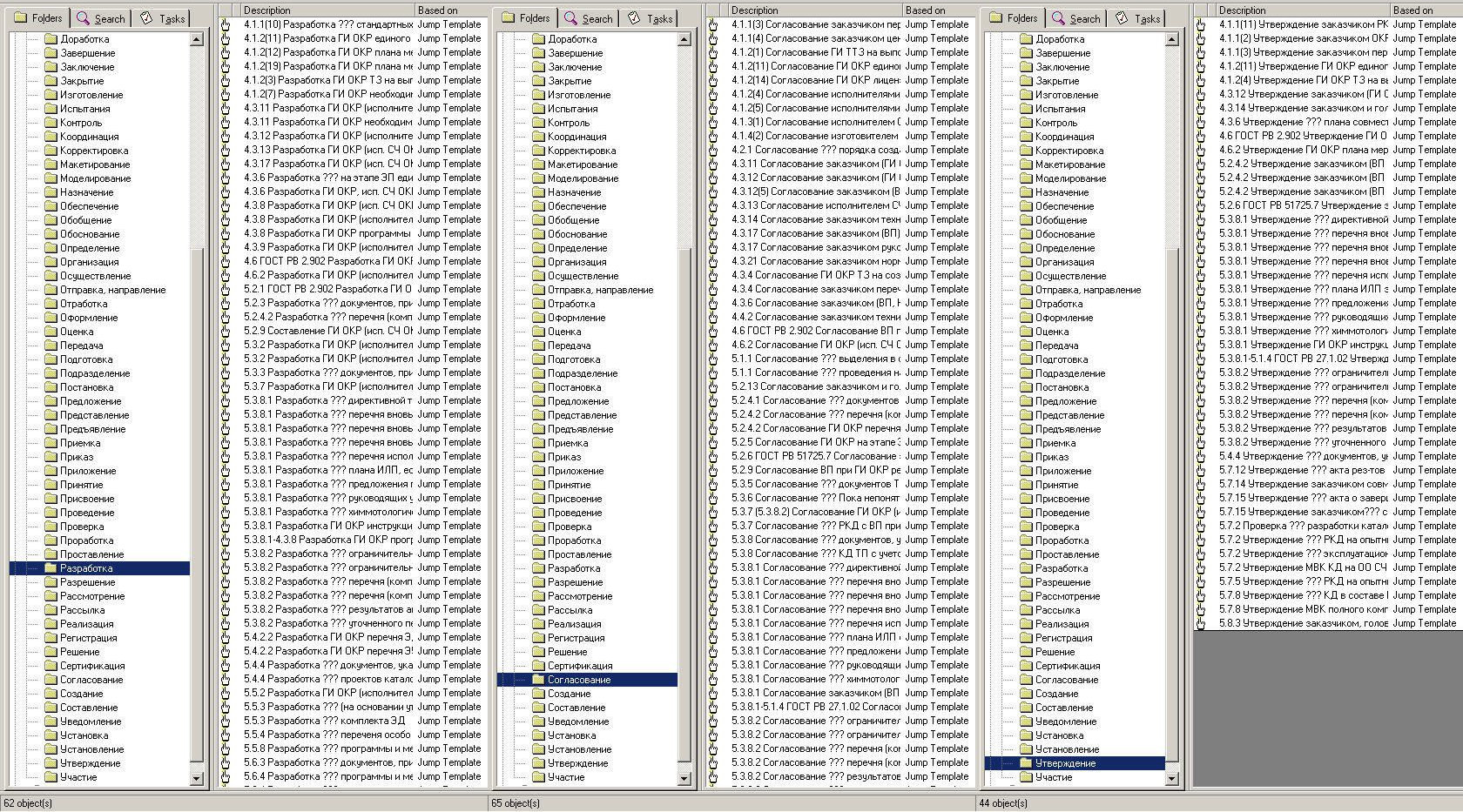Open the Tasks tab in the middle pane

pyautogui.click(x=651, y=18)
